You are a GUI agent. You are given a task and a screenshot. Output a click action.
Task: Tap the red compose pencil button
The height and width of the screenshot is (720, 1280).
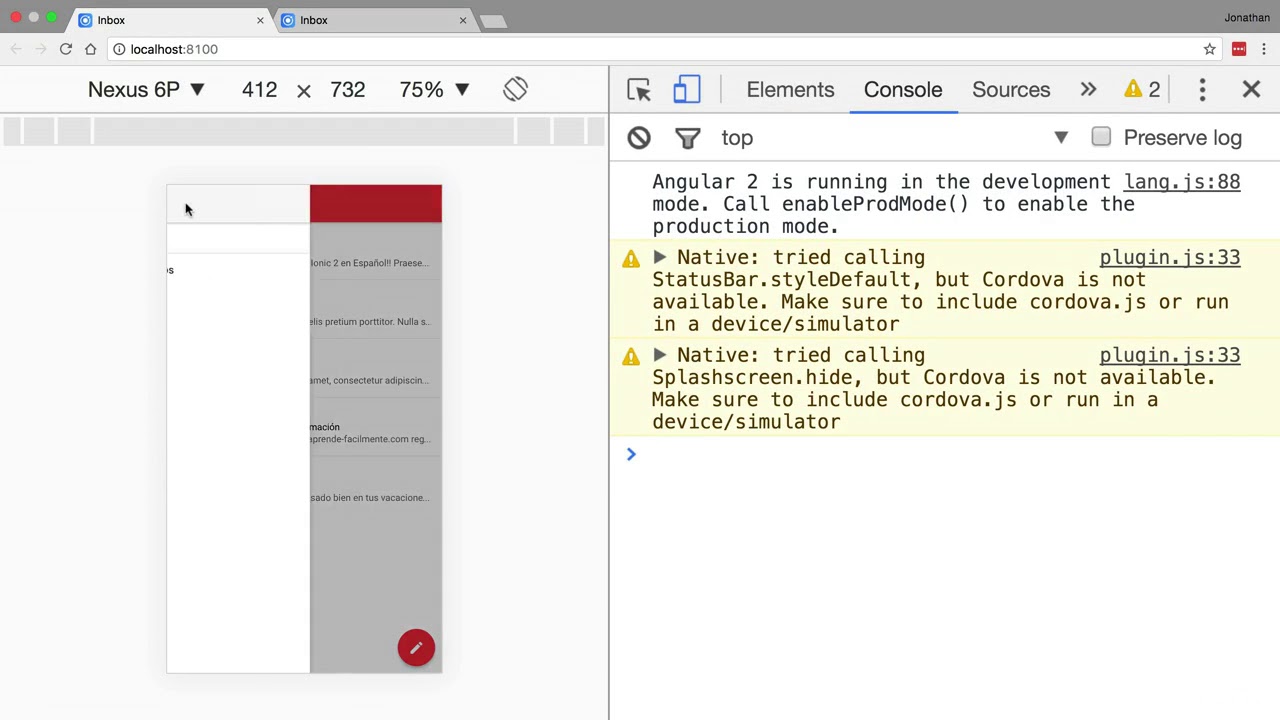416,648
